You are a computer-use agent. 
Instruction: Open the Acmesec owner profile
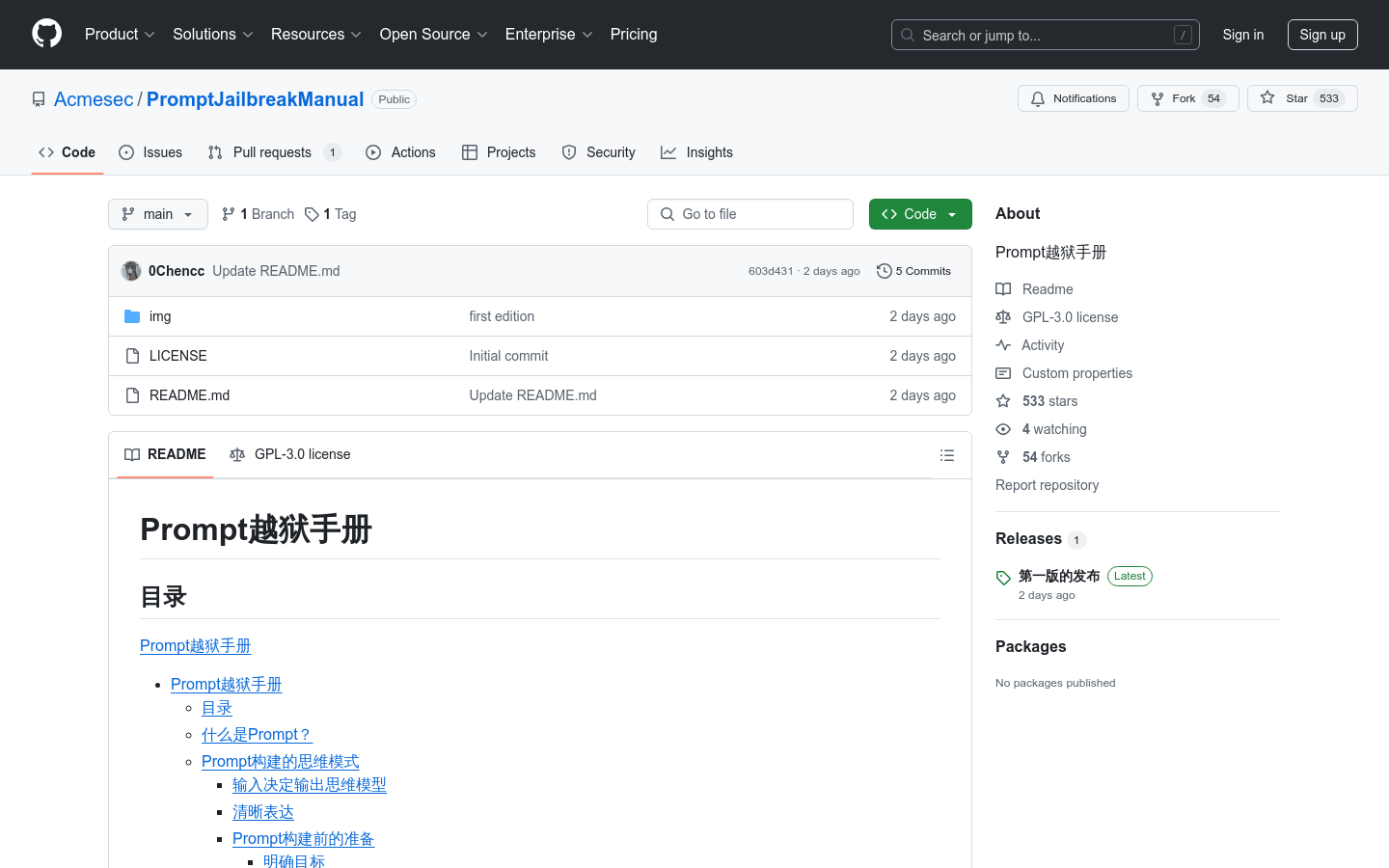tap(94, 99)
